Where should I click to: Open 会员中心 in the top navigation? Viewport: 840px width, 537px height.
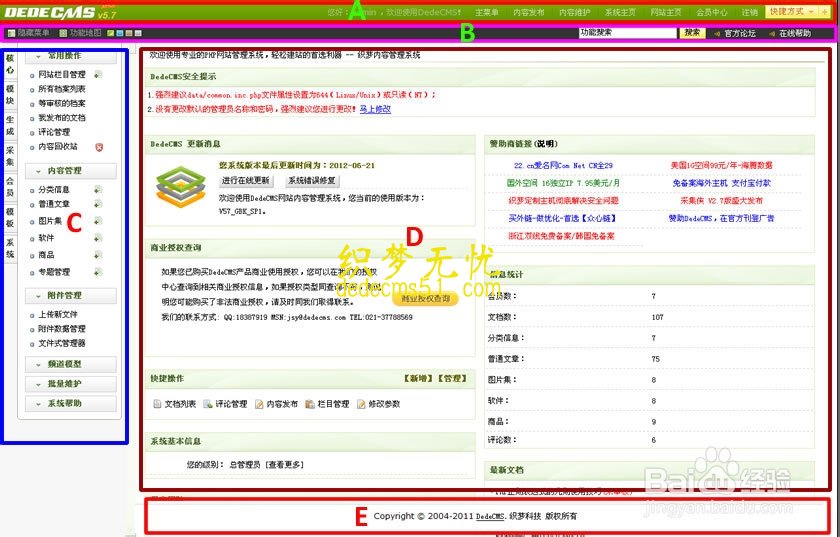pyautogui.click(x=712, y=12)
